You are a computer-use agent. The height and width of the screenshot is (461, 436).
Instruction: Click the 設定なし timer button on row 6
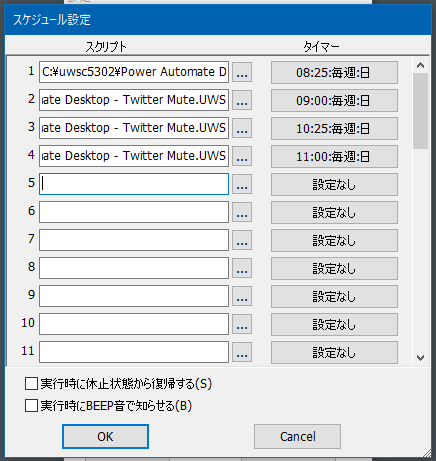[334, 212]
